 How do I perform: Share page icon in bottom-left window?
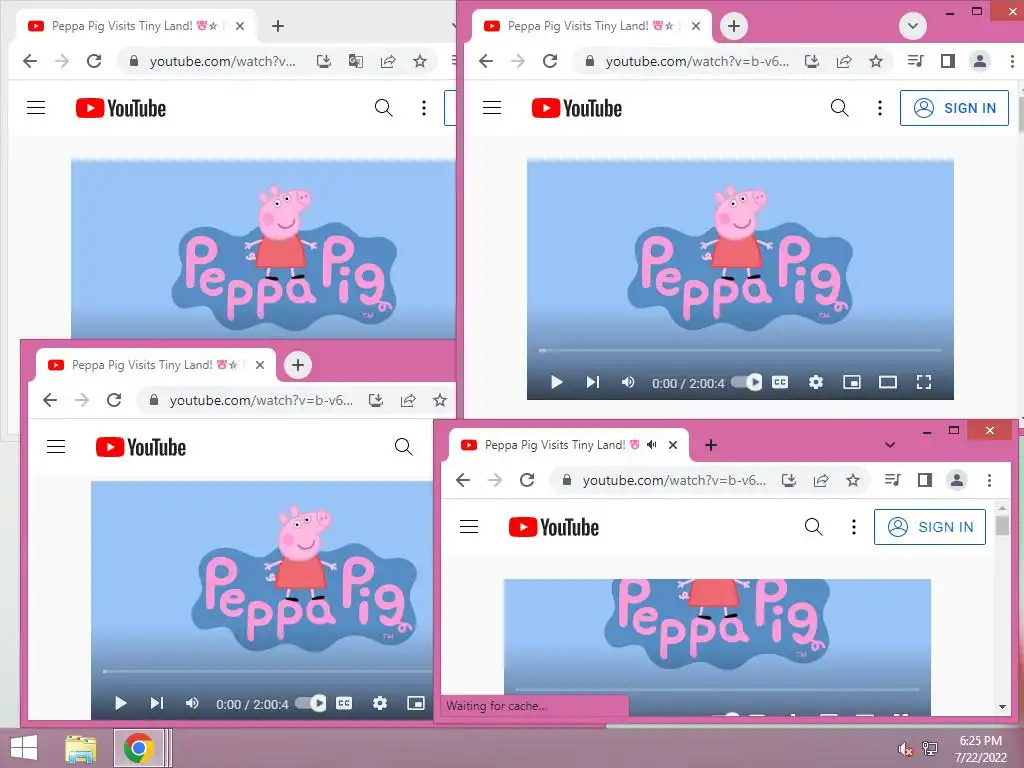pos(408,400)
